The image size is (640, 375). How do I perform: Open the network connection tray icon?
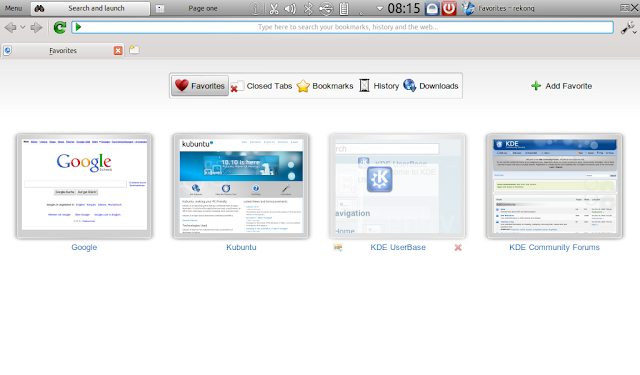point(326,9)
